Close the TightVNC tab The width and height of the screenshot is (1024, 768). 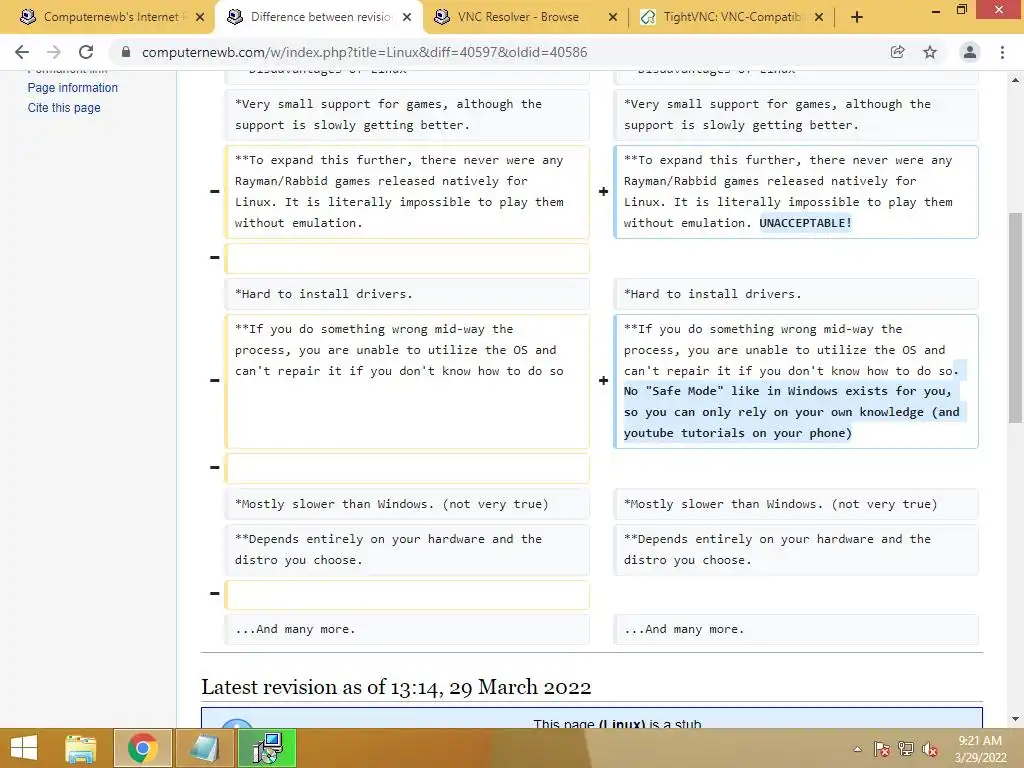tap(819, 17)
